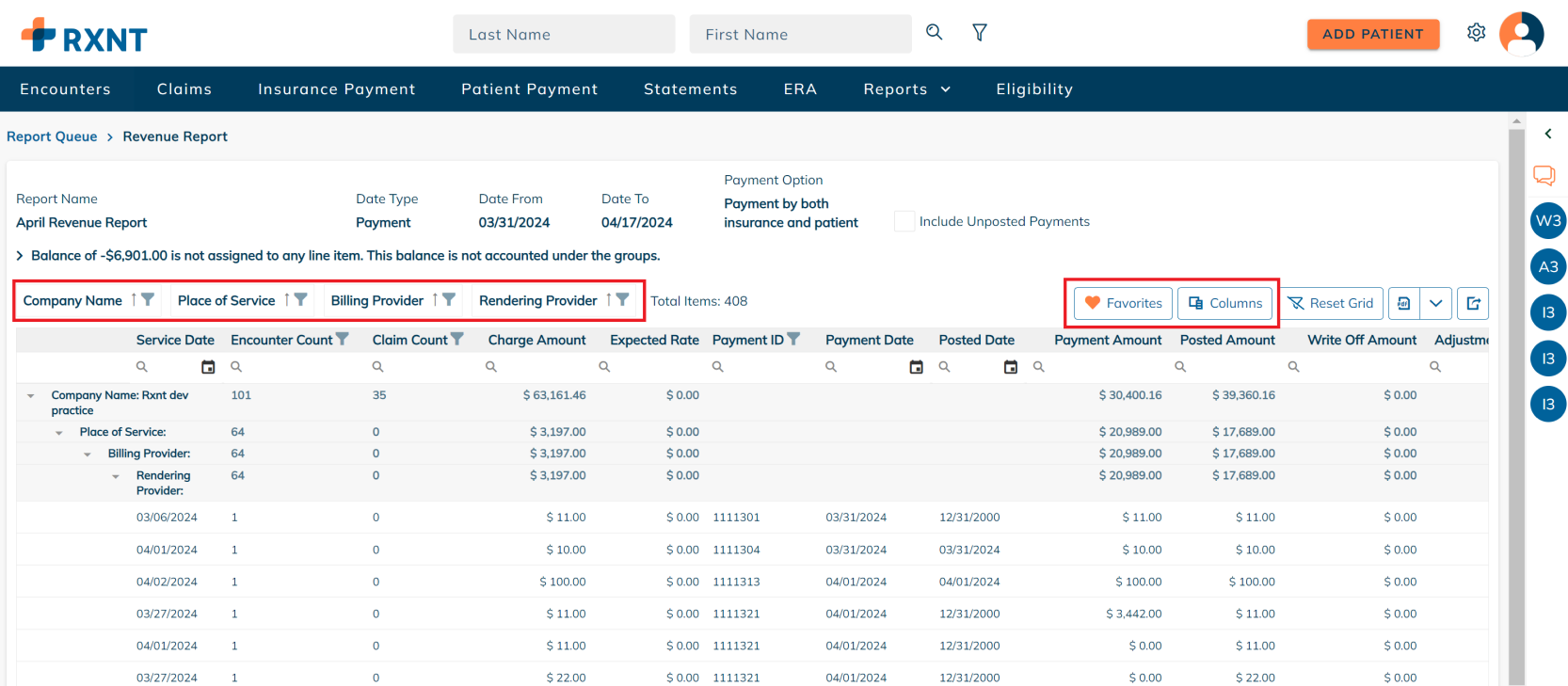Click the vertical scrollbar of the report
Image resolution: width=1568 pixels, height=686 pixels.
[1516, 405]
